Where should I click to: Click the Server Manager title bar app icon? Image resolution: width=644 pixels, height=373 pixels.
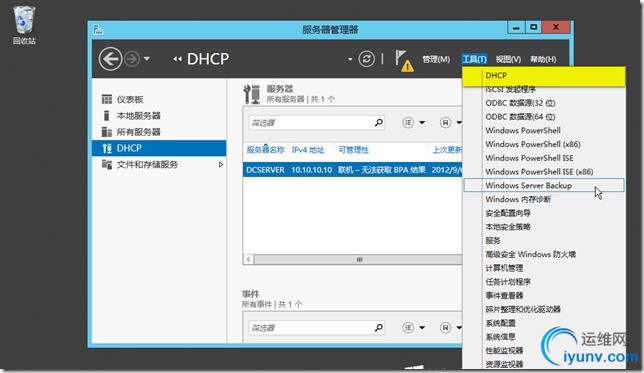tap(98, 30)
